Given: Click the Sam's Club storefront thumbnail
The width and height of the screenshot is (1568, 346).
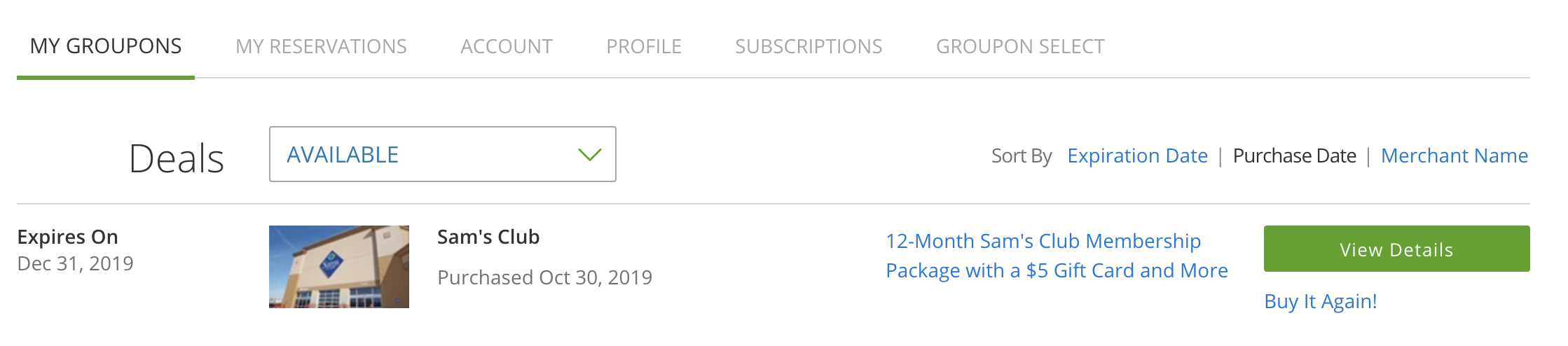Looking at the screenshot, I should [x=339, y=267].
